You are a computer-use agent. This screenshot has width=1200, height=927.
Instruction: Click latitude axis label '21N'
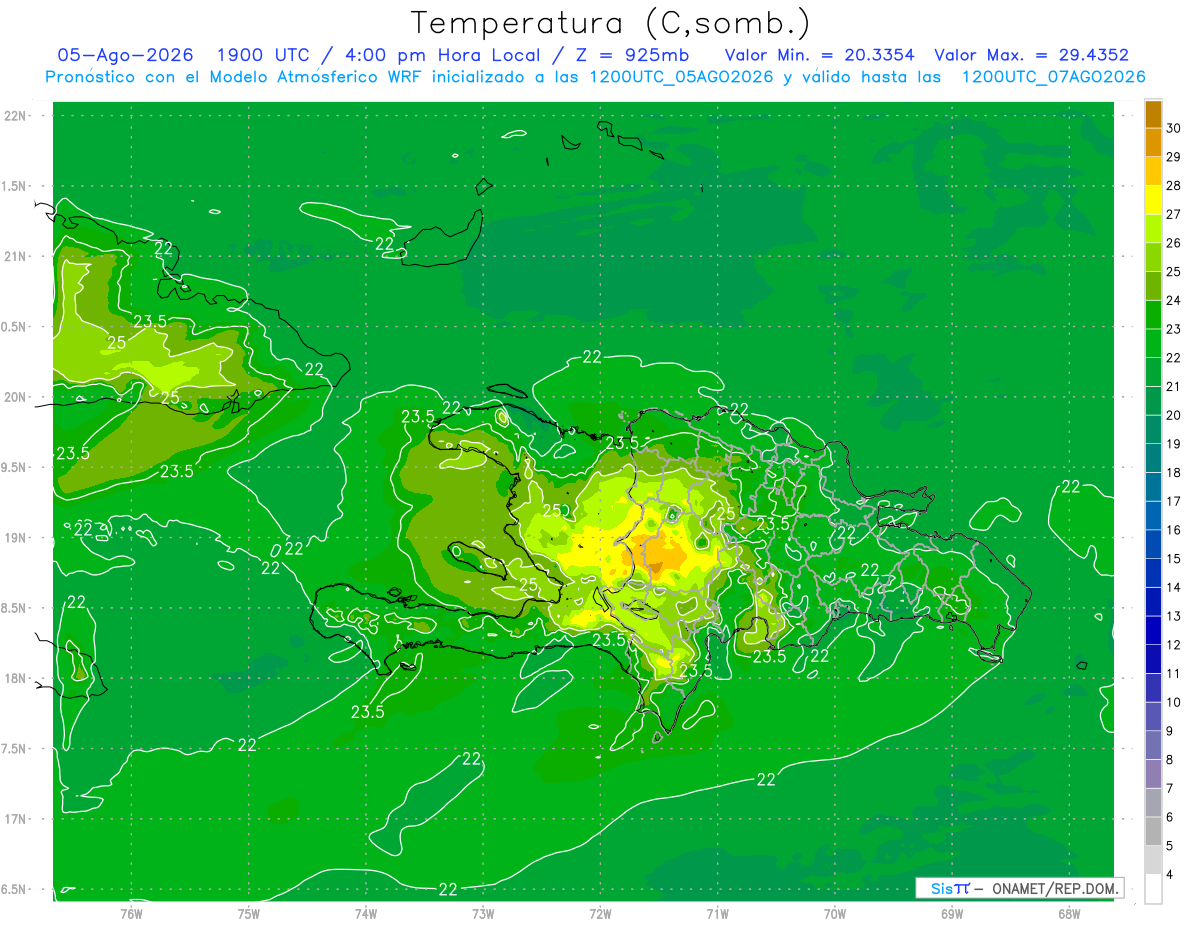pos(17,257)
